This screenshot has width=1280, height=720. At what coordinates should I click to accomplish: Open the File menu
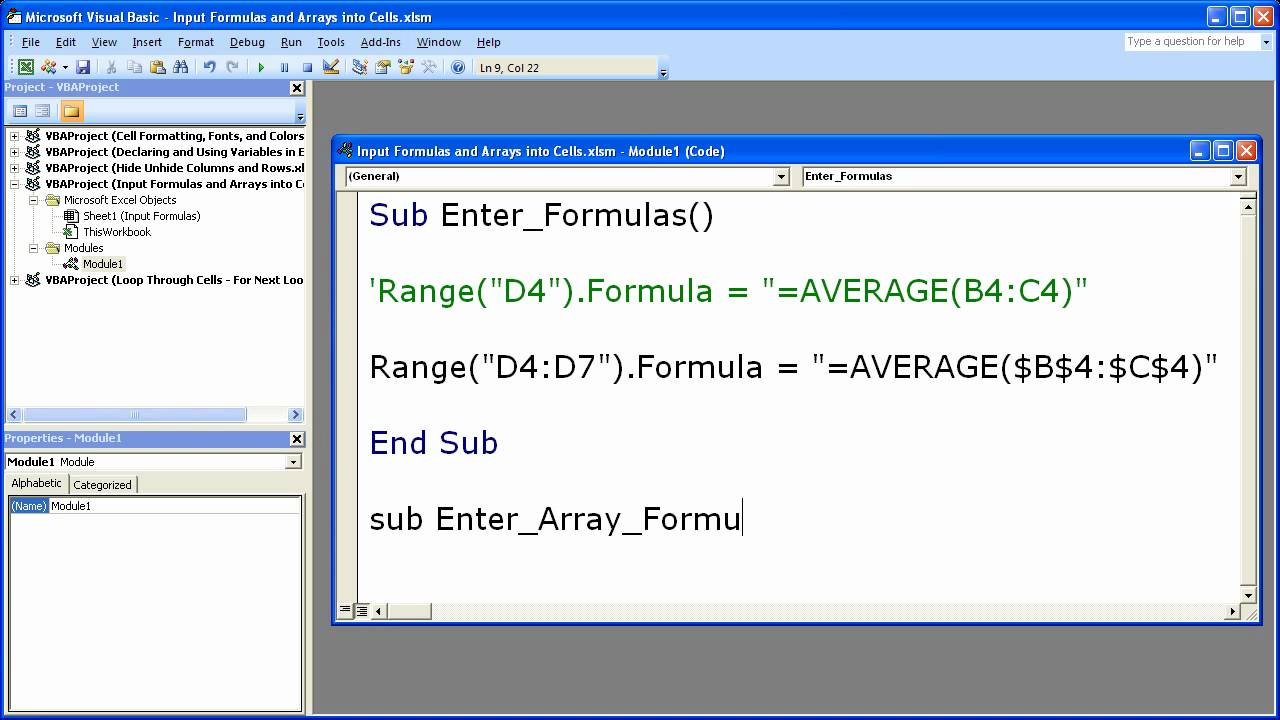(31, 42)
